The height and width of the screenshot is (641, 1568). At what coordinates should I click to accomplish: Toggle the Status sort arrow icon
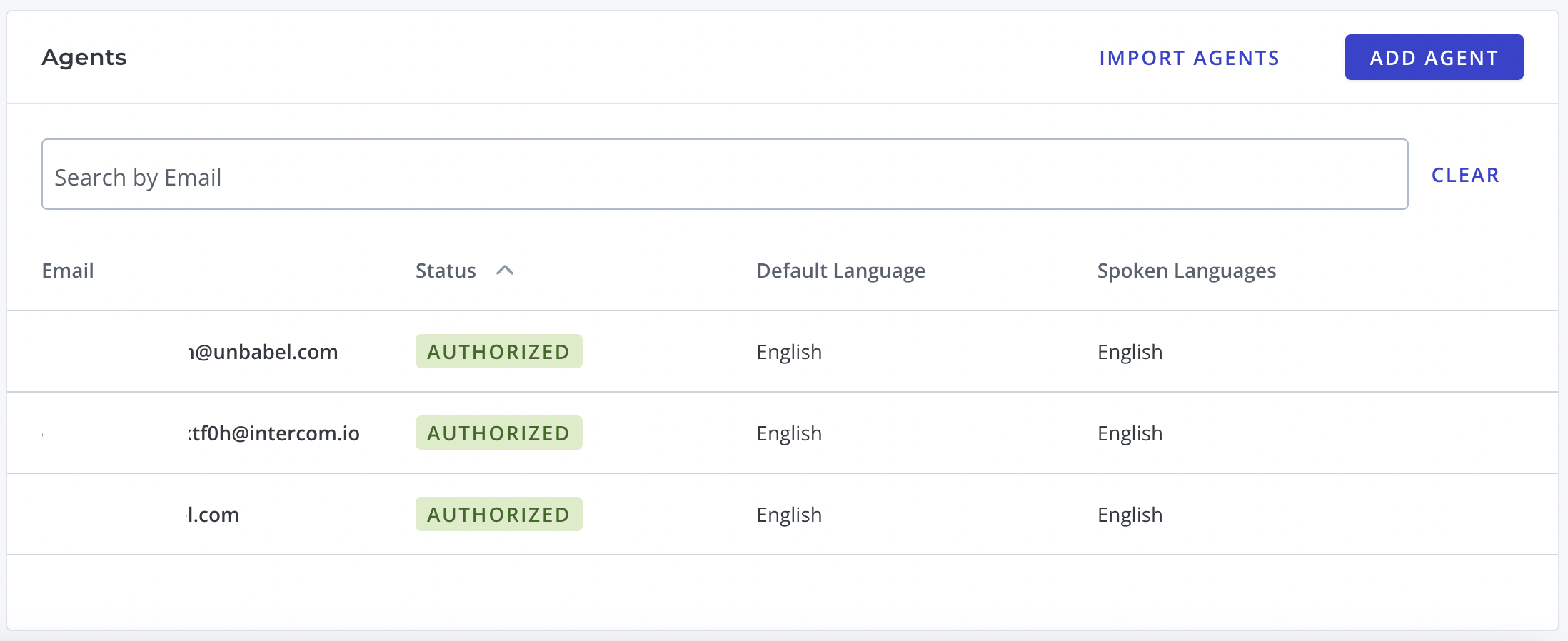click(505, 271)
